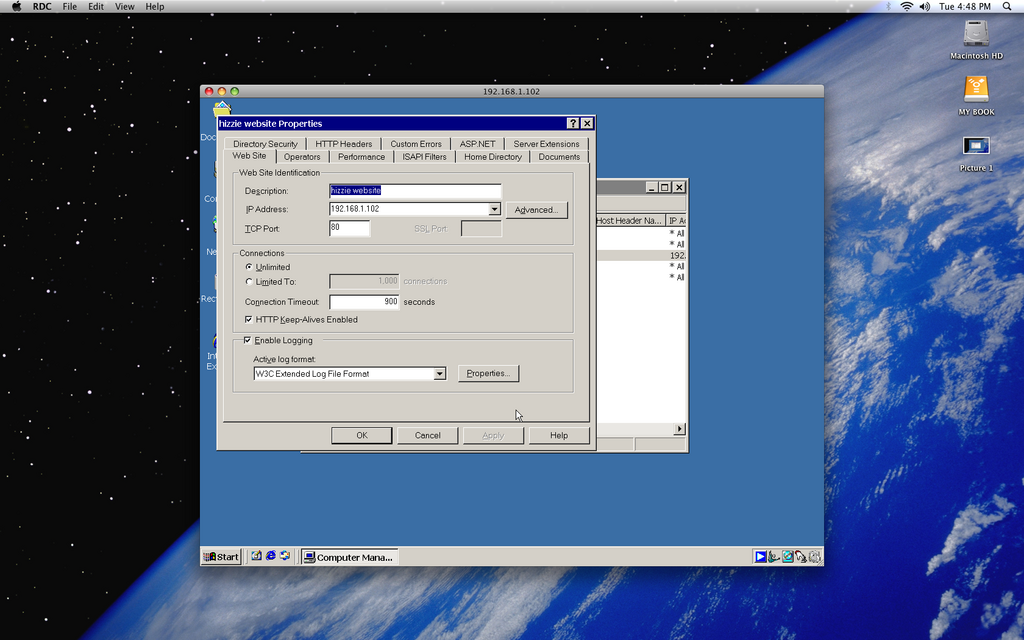Click the OK button
This screenshot has height=640, width=1024.
[362, 436]
